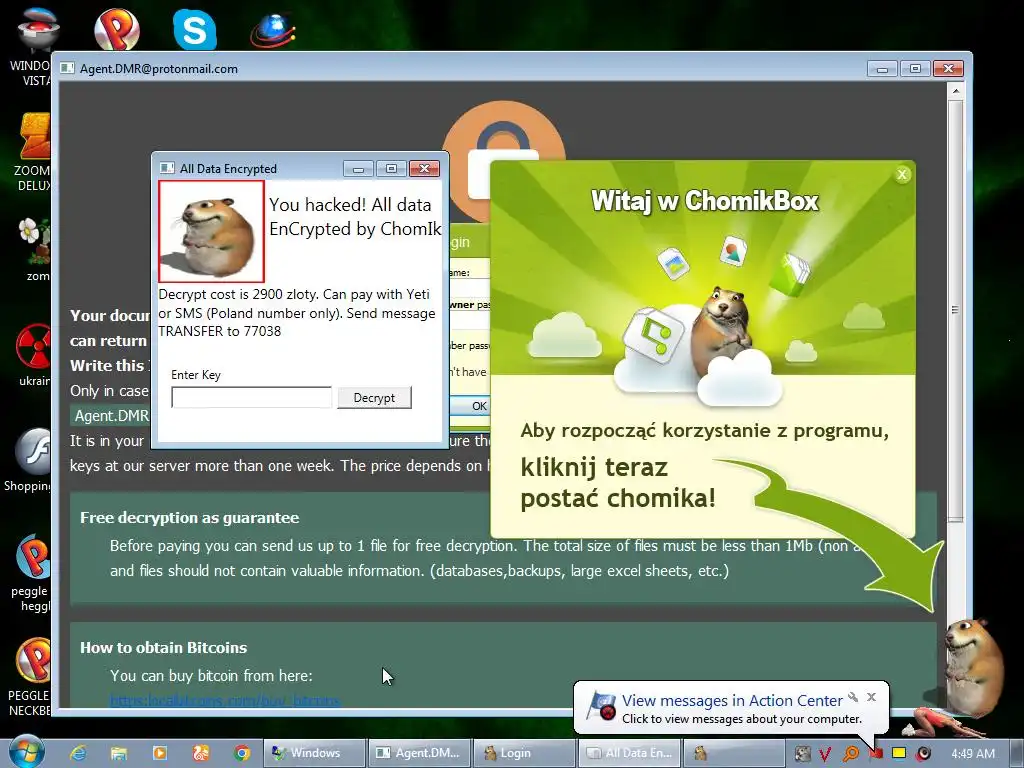Close the Action Center notification balloon

click(x=871, y=697)
